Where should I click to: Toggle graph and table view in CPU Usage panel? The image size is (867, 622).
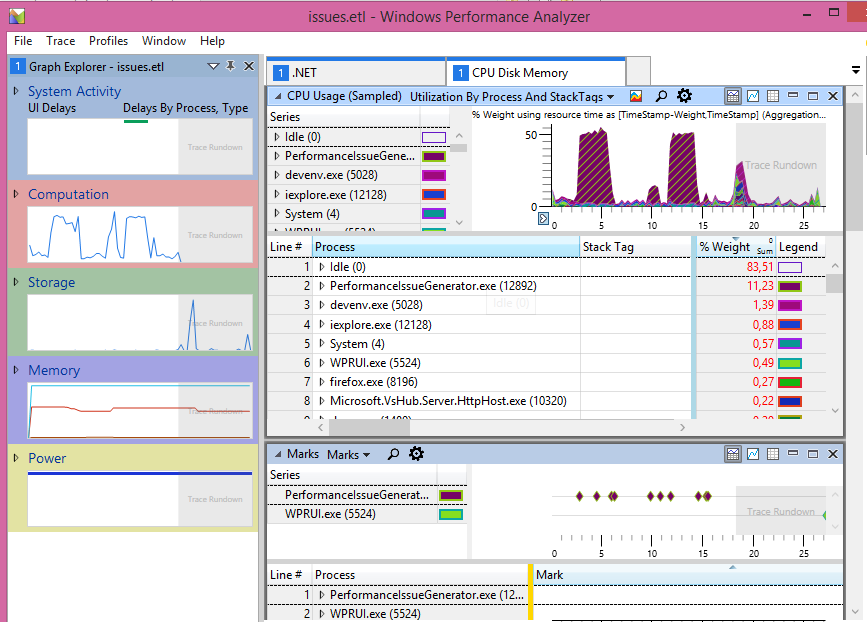(733, 96)
